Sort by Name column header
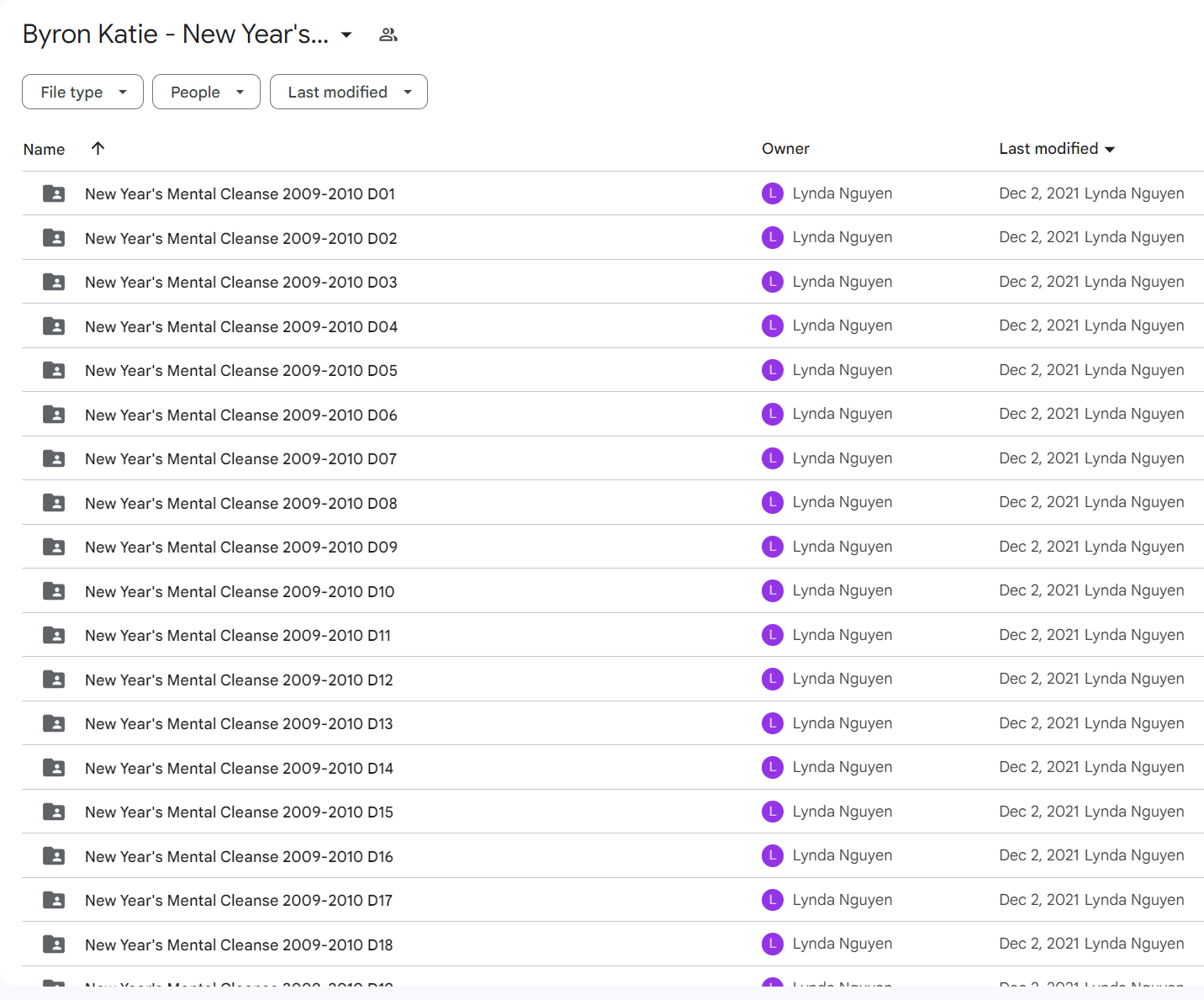 tap(44, 149)
